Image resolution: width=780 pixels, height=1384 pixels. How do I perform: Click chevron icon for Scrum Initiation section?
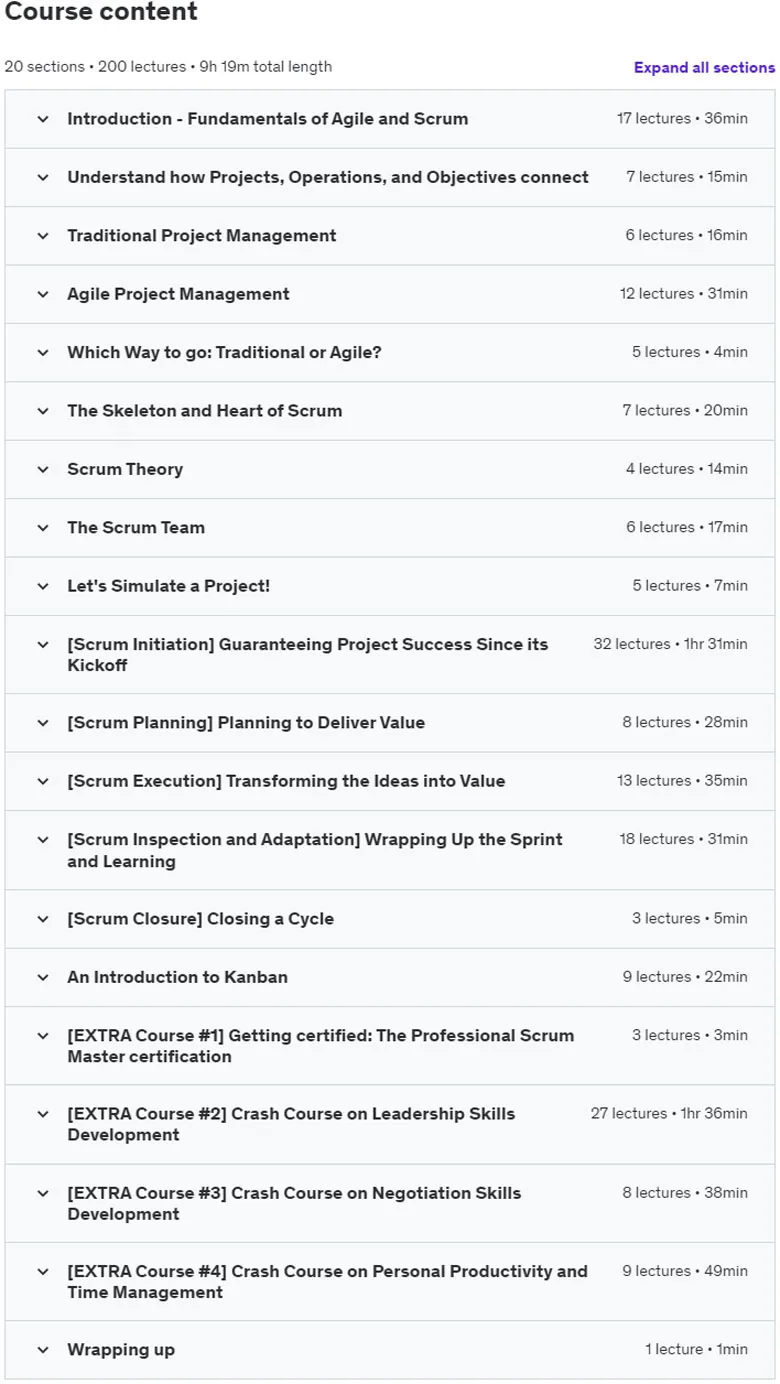point(43,645)
